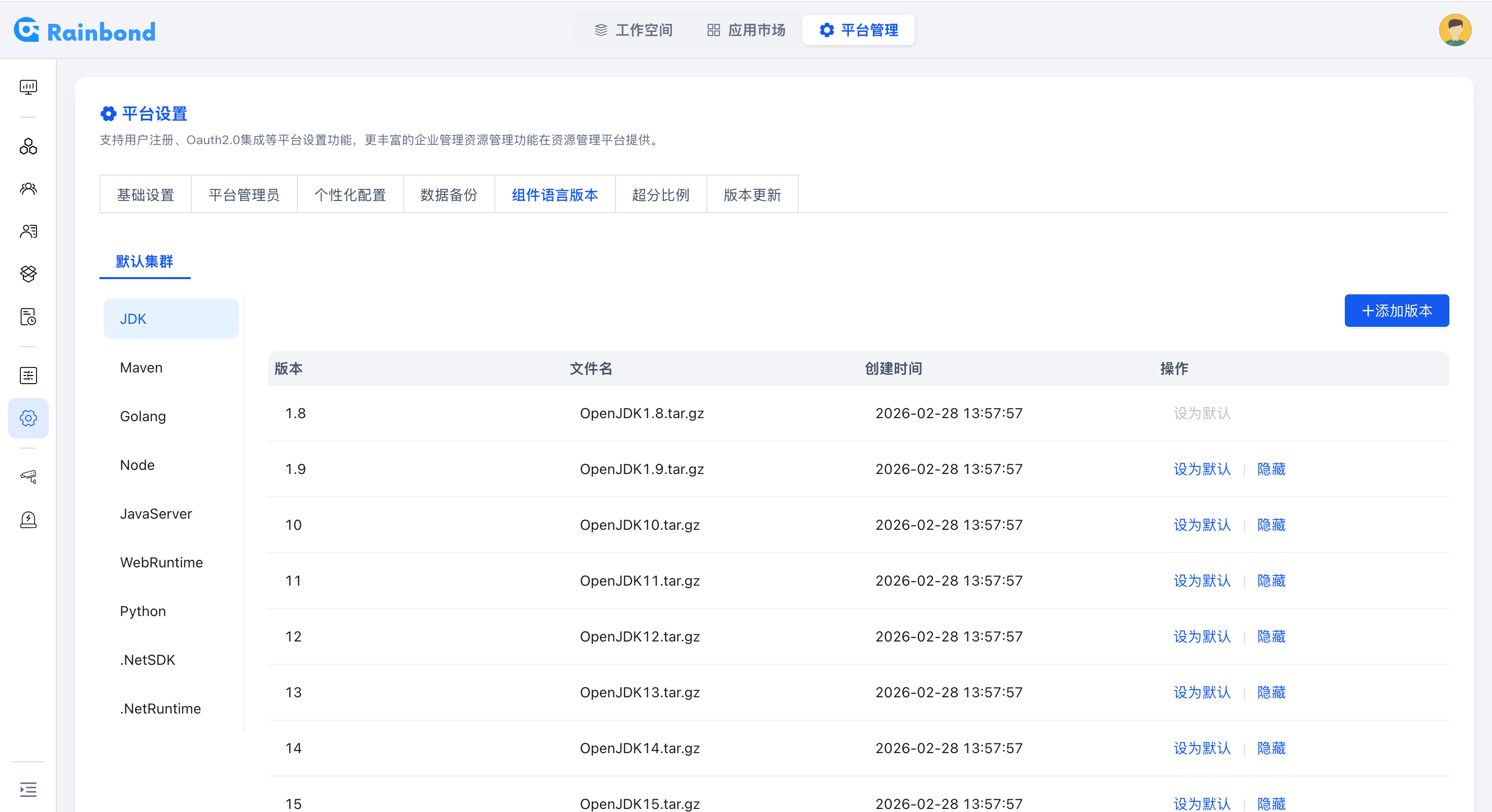
Task: Expand the collapsed sidebar menu
Action: tap(28, 789)
